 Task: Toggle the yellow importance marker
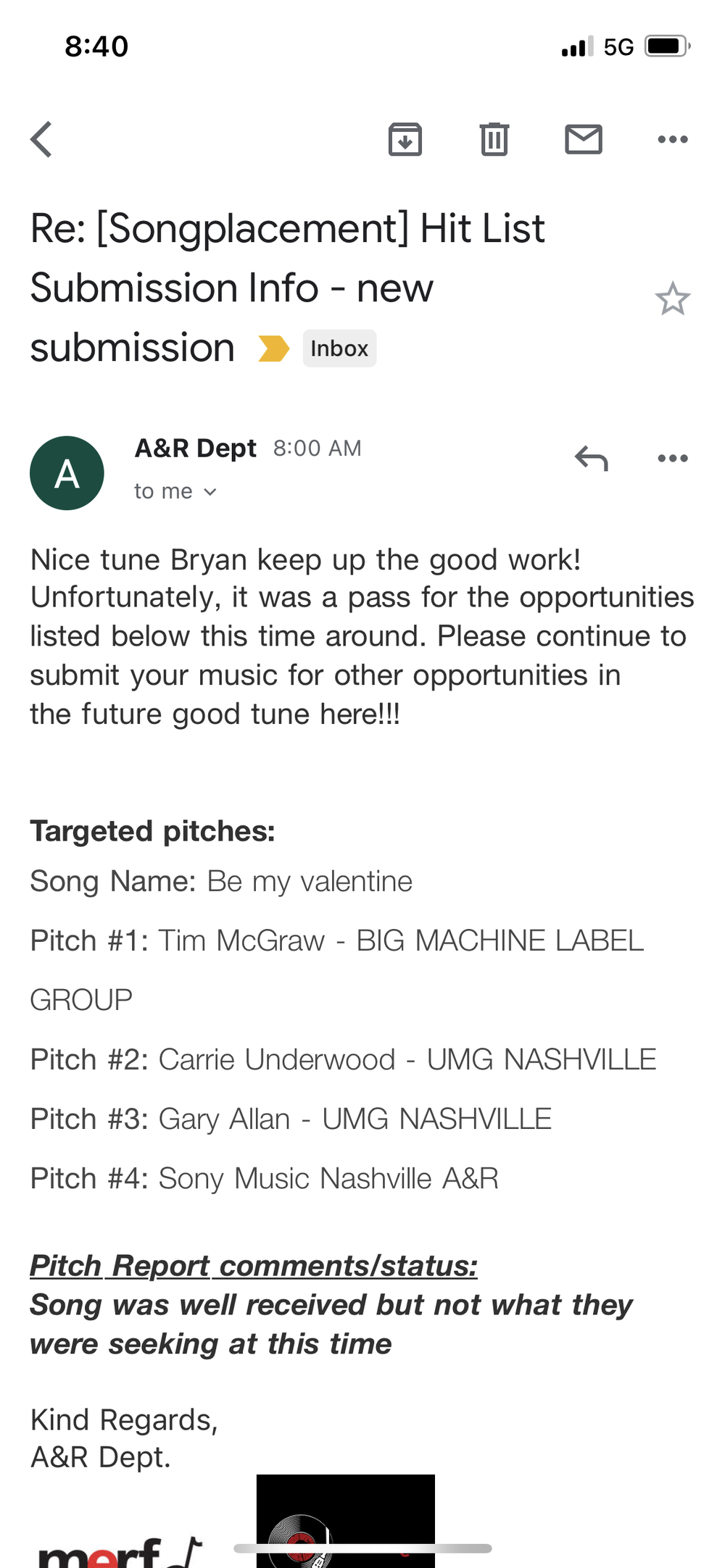[274, 349]
